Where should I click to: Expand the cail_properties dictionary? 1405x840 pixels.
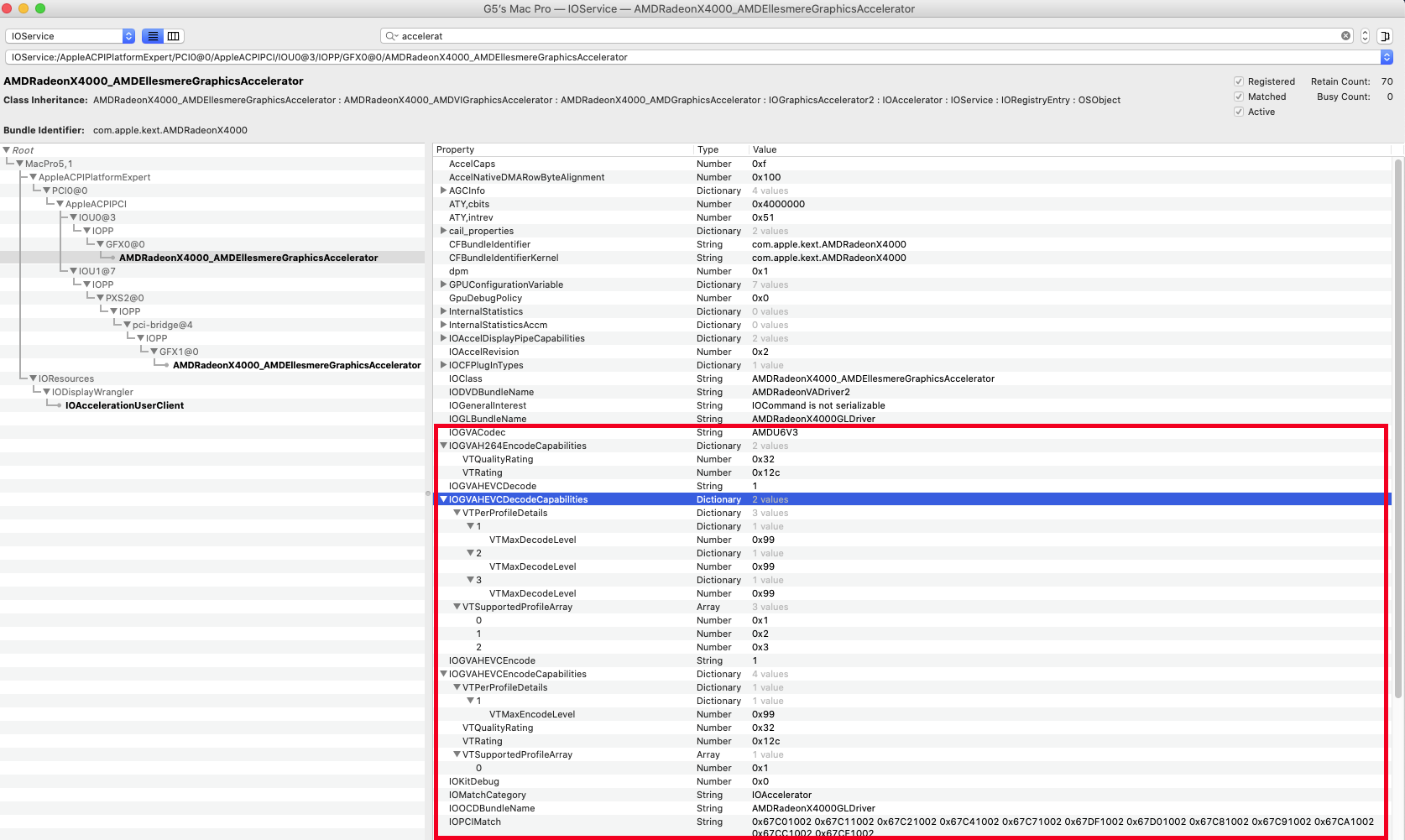[443, 231]
